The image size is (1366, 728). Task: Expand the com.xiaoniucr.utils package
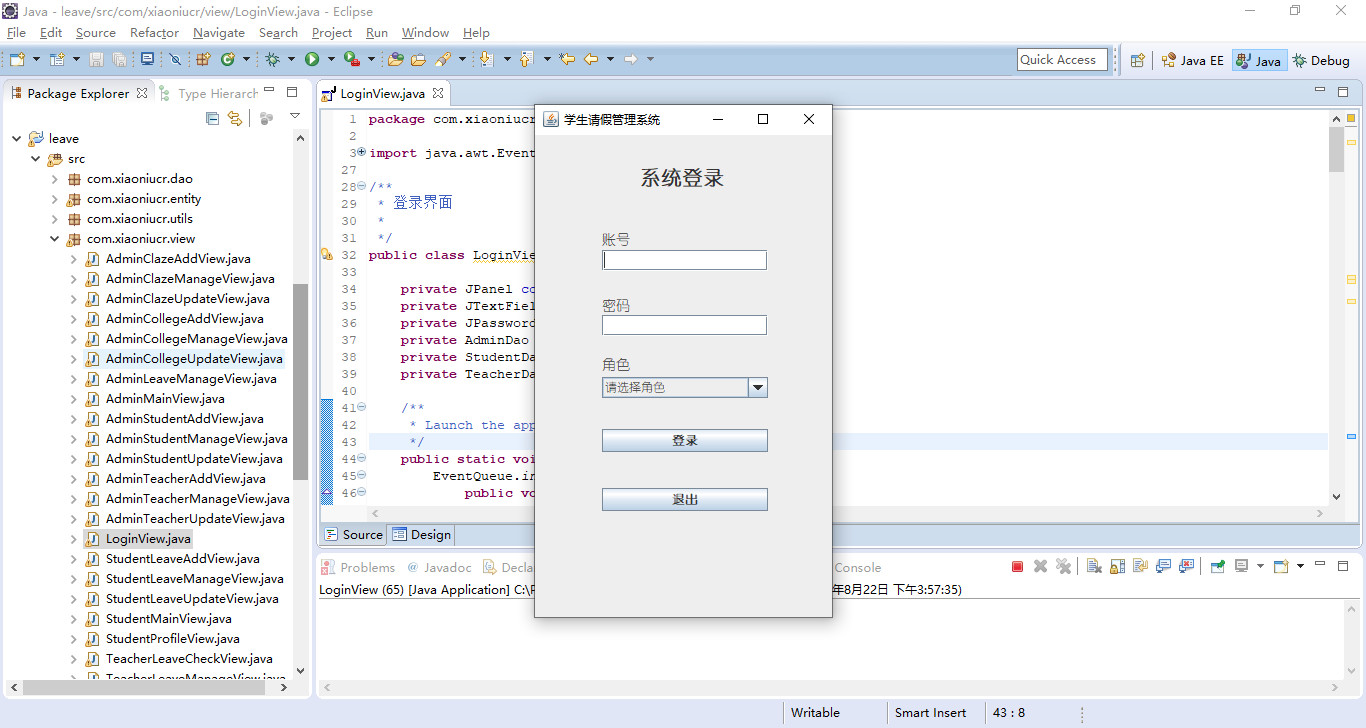tap(54, 219)
